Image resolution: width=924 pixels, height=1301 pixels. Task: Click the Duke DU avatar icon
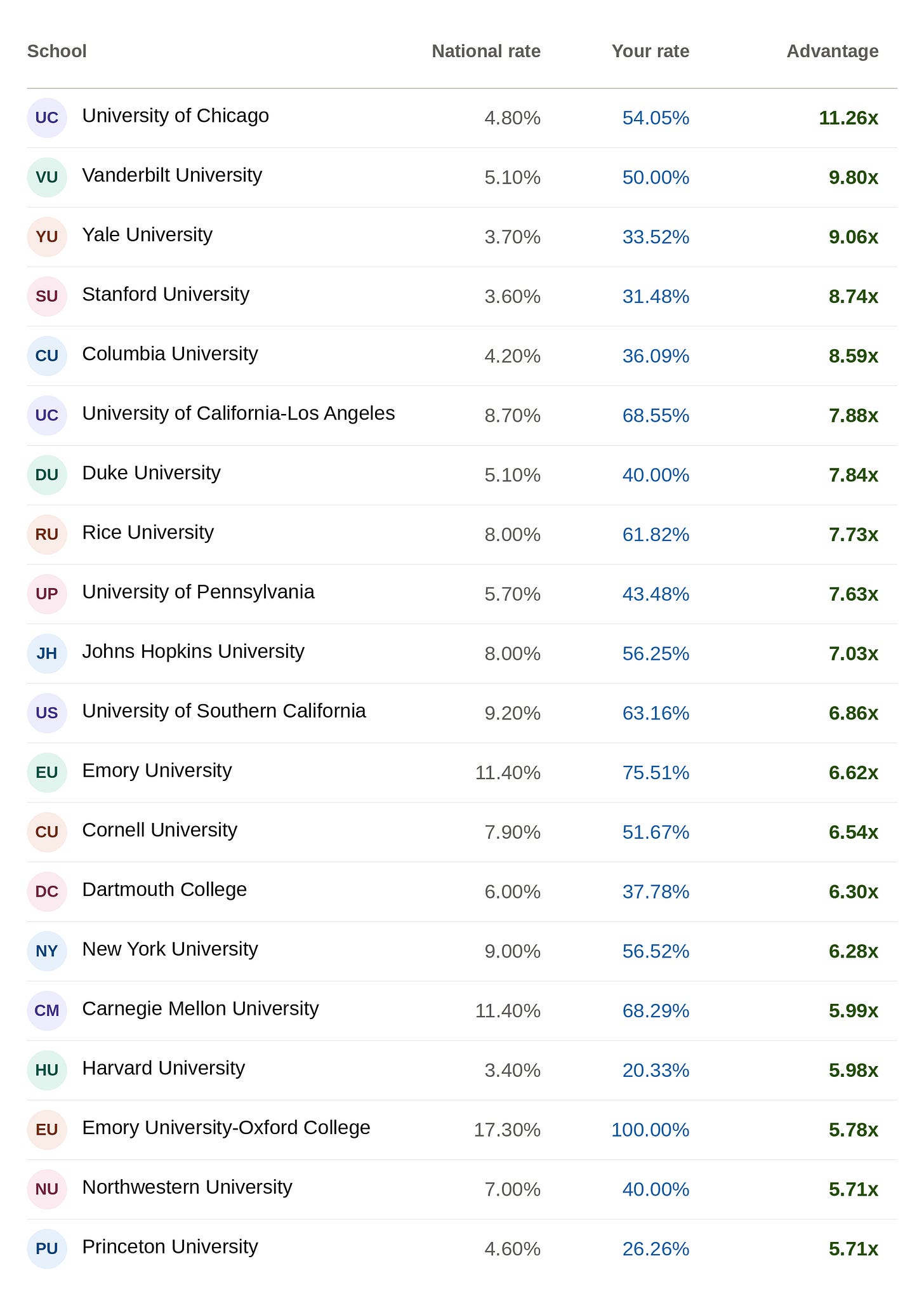coord(47,475)
